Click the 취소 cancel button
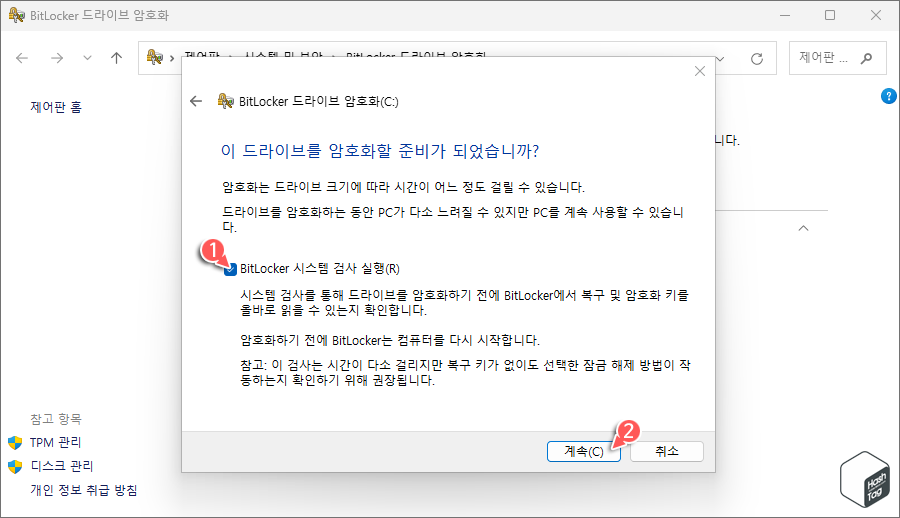The height and width of the screenshot is (518, 900). coord(666,451)
